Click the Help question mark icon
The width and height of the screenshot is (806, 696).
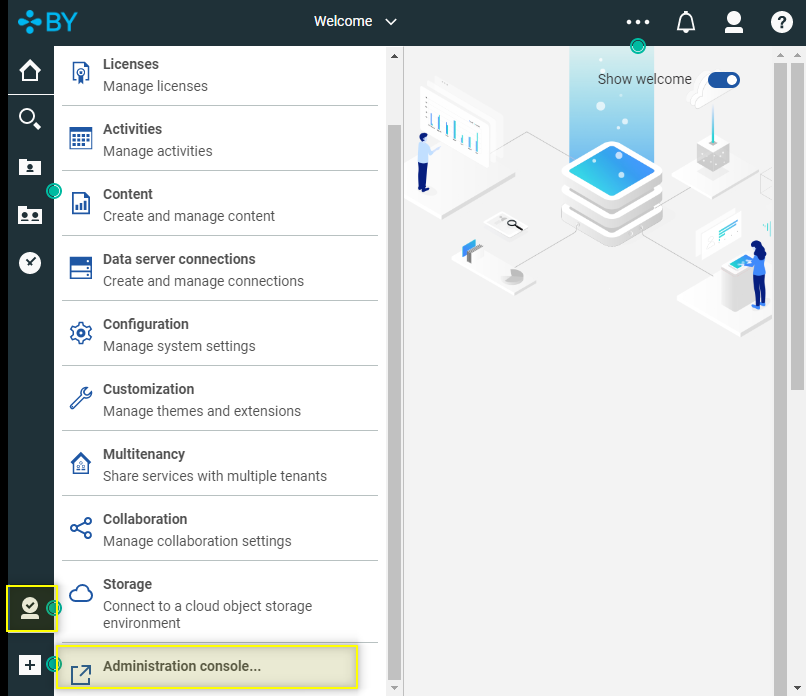[x=782, y=22]
